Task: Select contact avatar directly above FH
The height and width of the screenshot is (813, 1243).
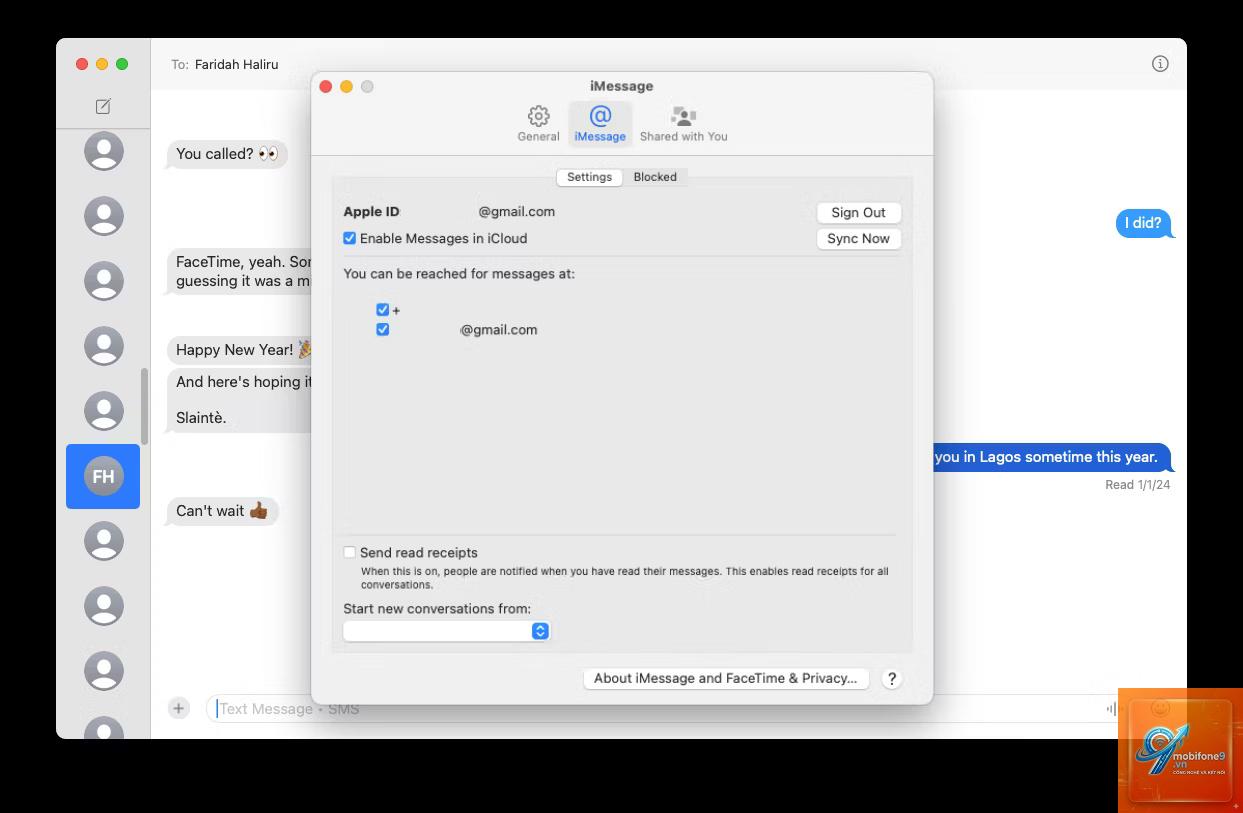Action: point(104,411)
